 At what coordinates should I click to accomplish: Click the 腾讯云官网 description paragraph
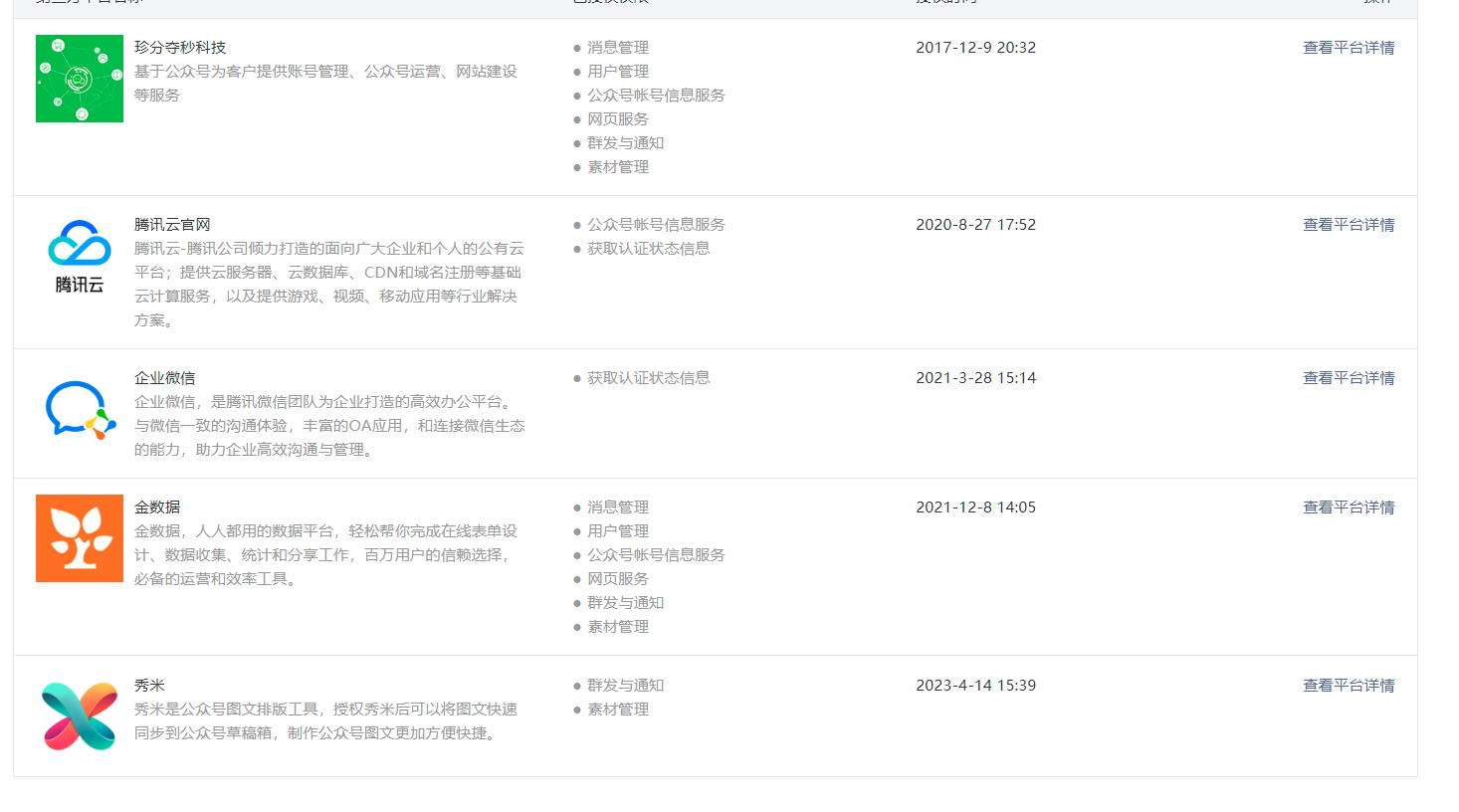(x=329, y=285)
